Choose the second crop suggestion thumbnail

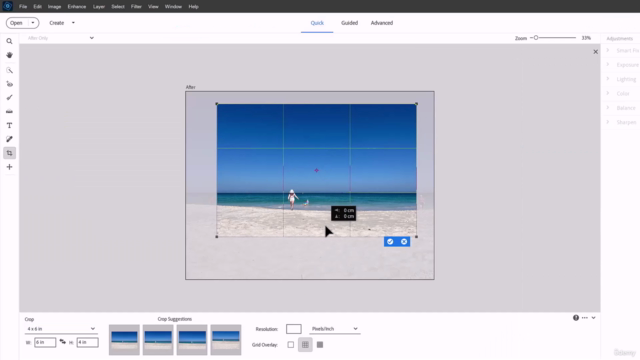[x=158, y=340]
